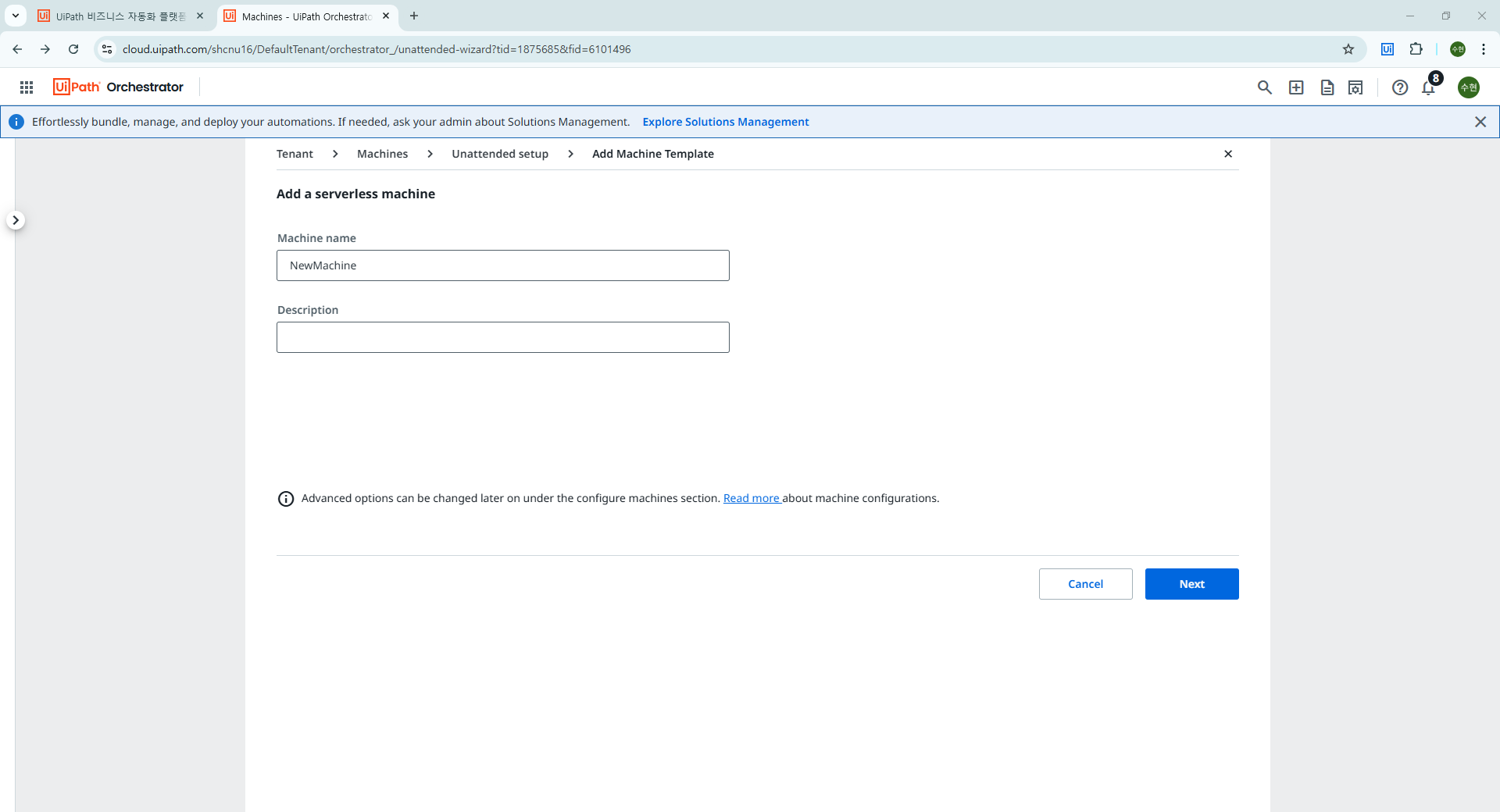Open the Chrome three-dot menu
Image resolution: width=1500 pixels, height=812 pixels.
coord(1484,49)
